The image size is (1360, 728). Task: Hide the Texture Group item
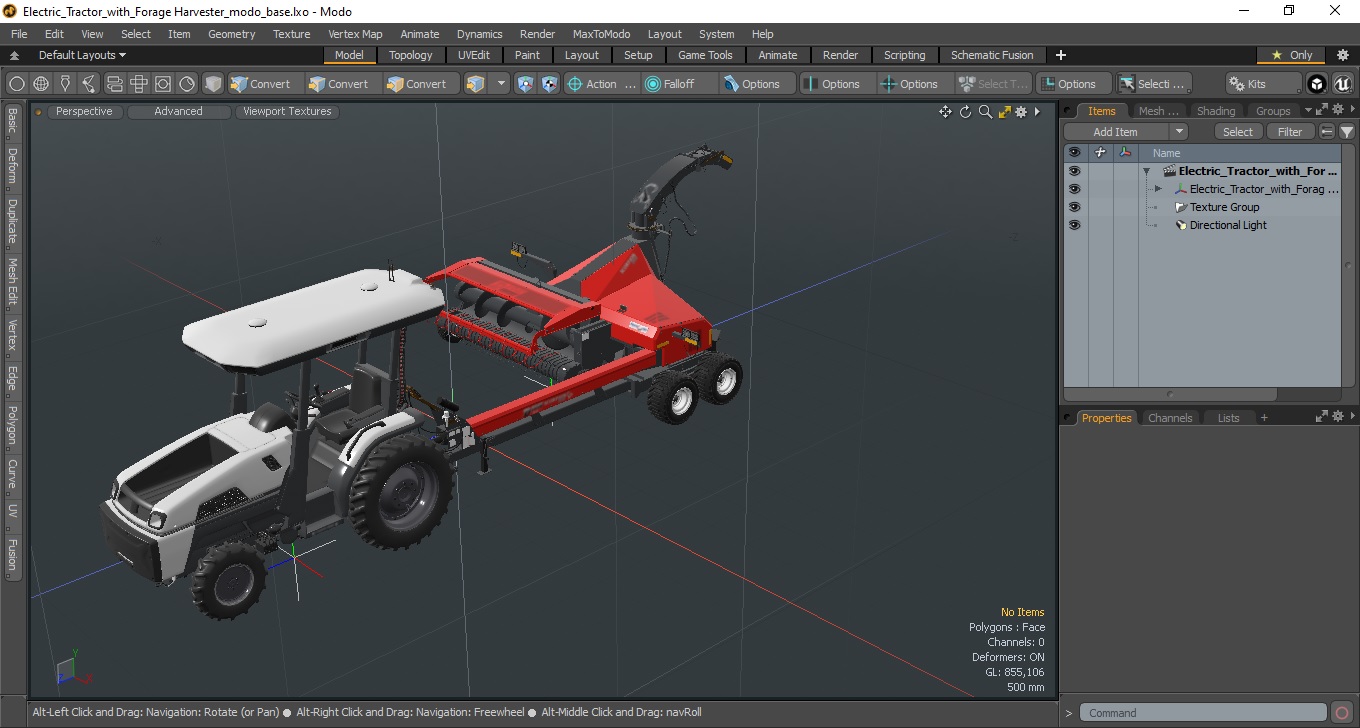(1074, 207)
